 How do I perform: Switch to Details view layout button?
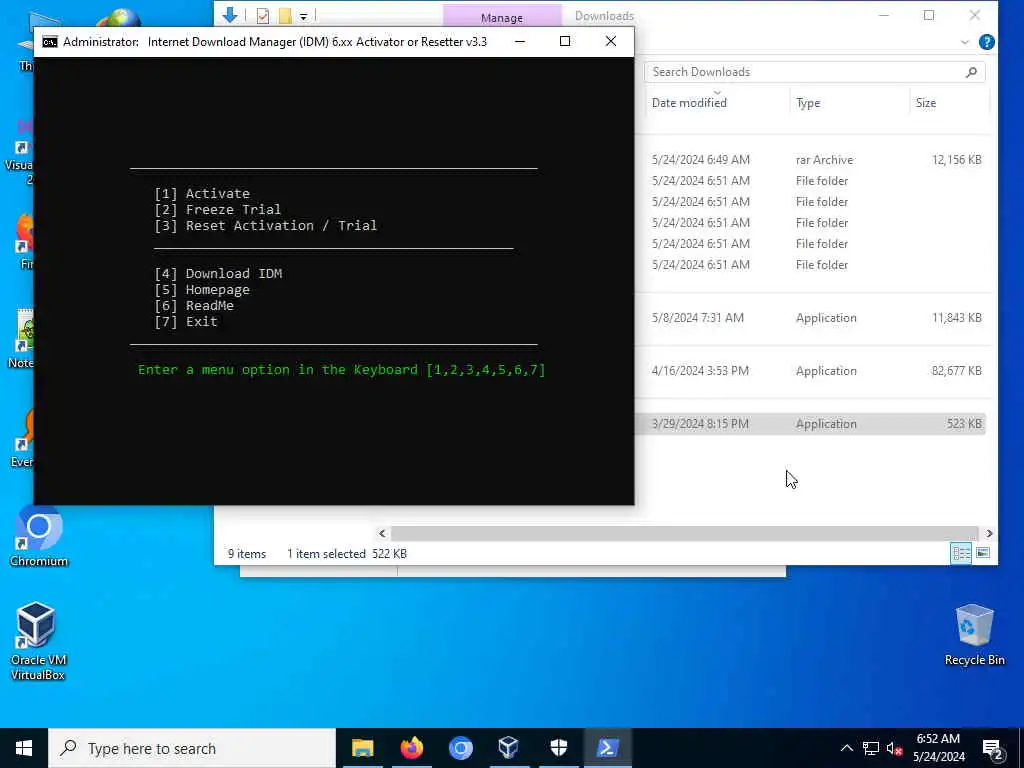[961, 554]
